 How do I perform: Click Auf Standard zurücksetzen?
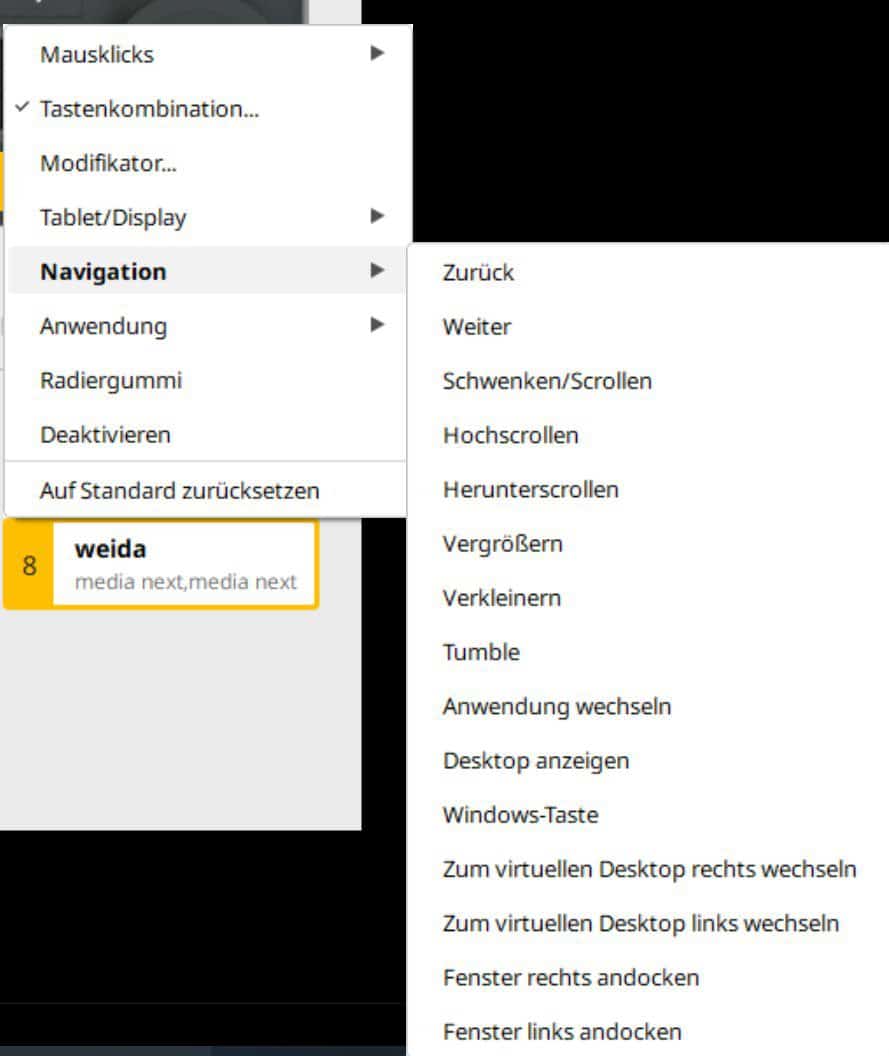coord(180,491)
